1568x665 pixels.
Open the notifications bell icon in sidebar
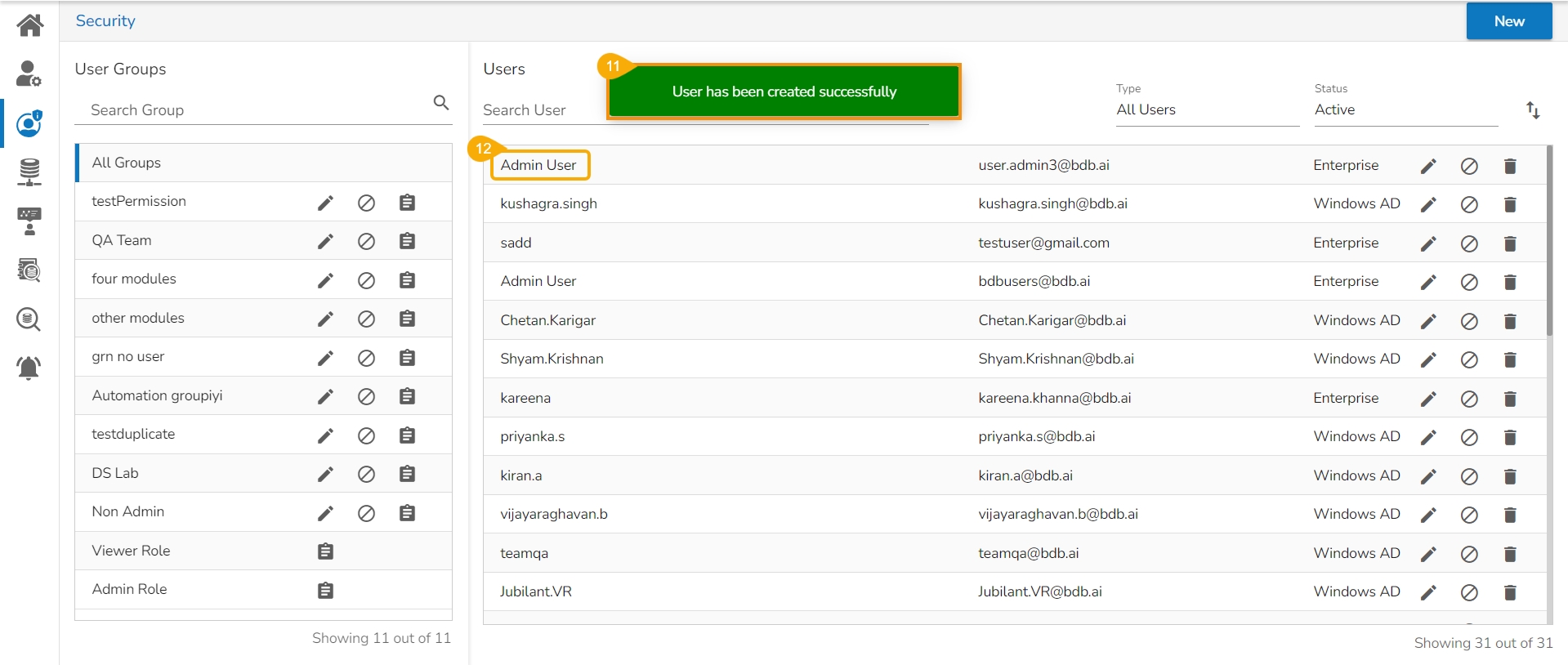tap(29, 368)
